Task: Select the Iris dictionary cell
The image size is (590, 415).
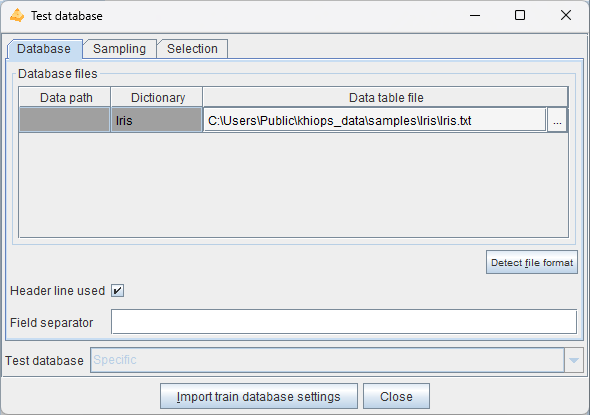Action: 156,120
